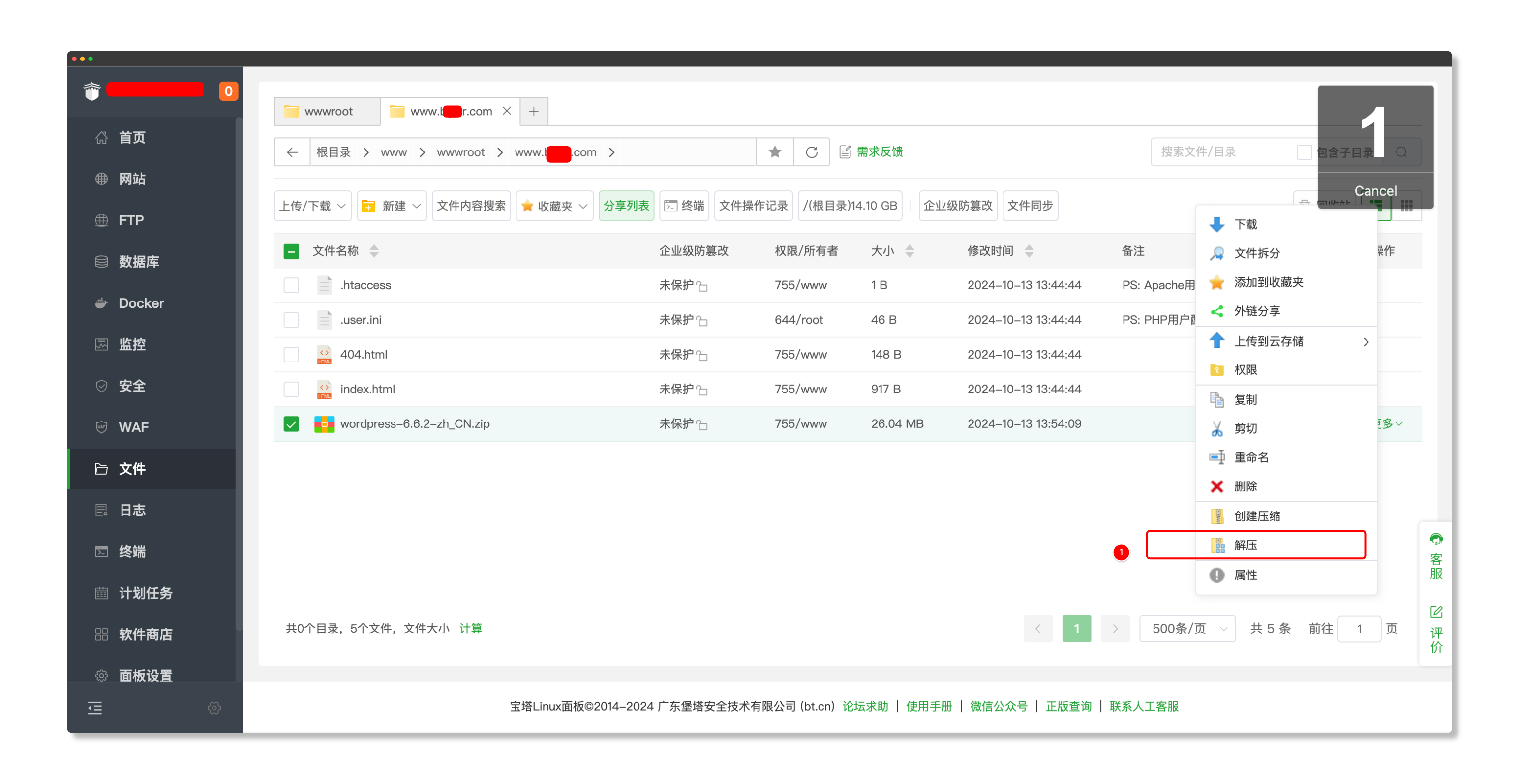Choose 文件拆分 in the context menu
Screen dimensions: 1519x784
click(x=1285, y=253)
